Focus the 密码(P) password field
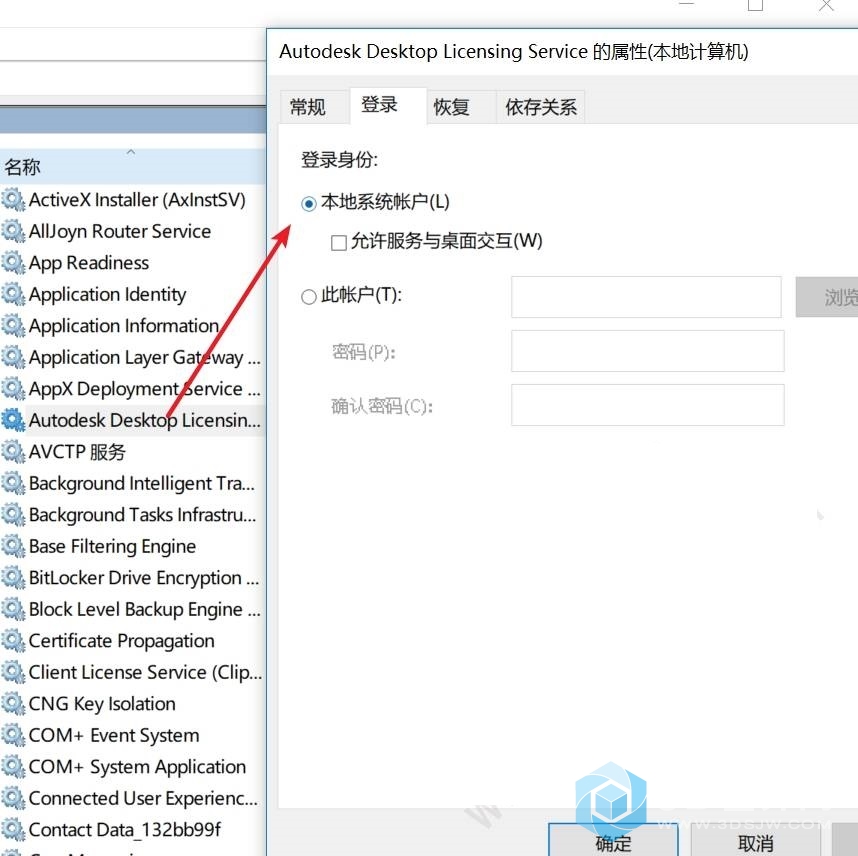Viewport: 858px width, 856px height. (648, 351)
